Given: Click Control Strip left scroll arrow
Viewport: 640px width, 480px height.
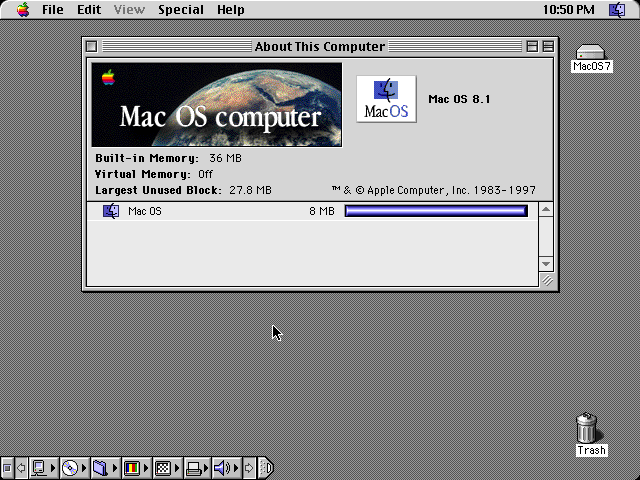Looking at the screenshot, I should point(21,468).
